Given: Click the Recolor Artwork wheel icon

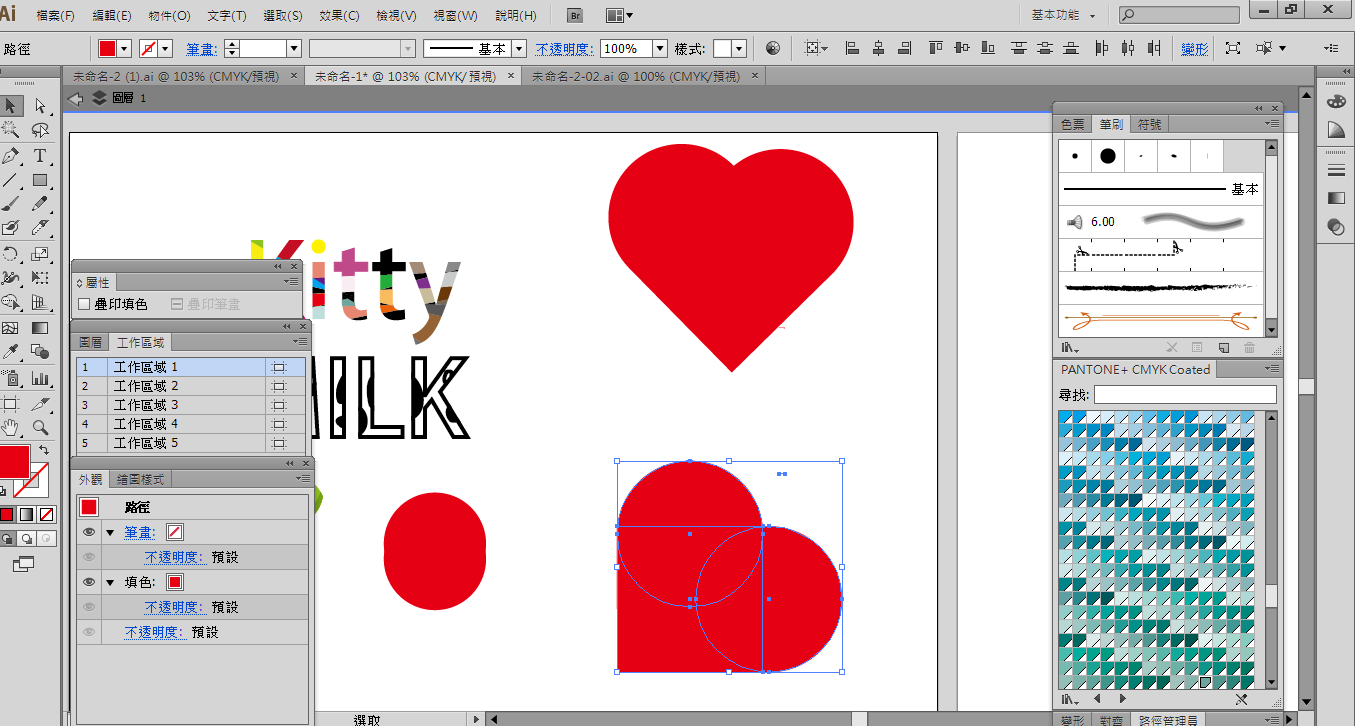Looking at the screenshot, I should tap(773, 48).
